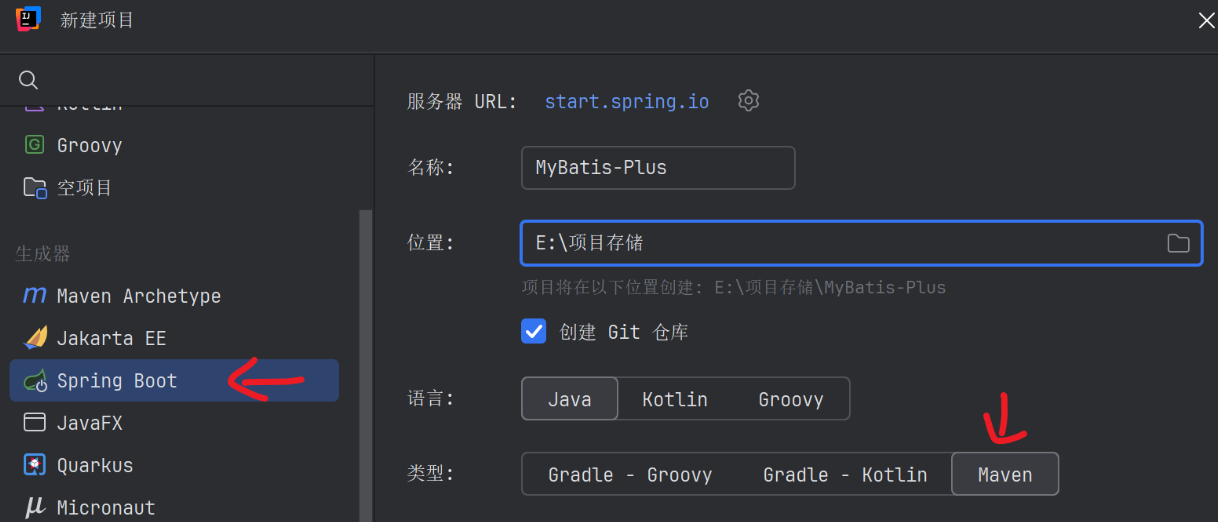1218x522 pixels.
Task: Toggle the 创建 Git 仓库 checkbox
Action: tap(534, 331)
